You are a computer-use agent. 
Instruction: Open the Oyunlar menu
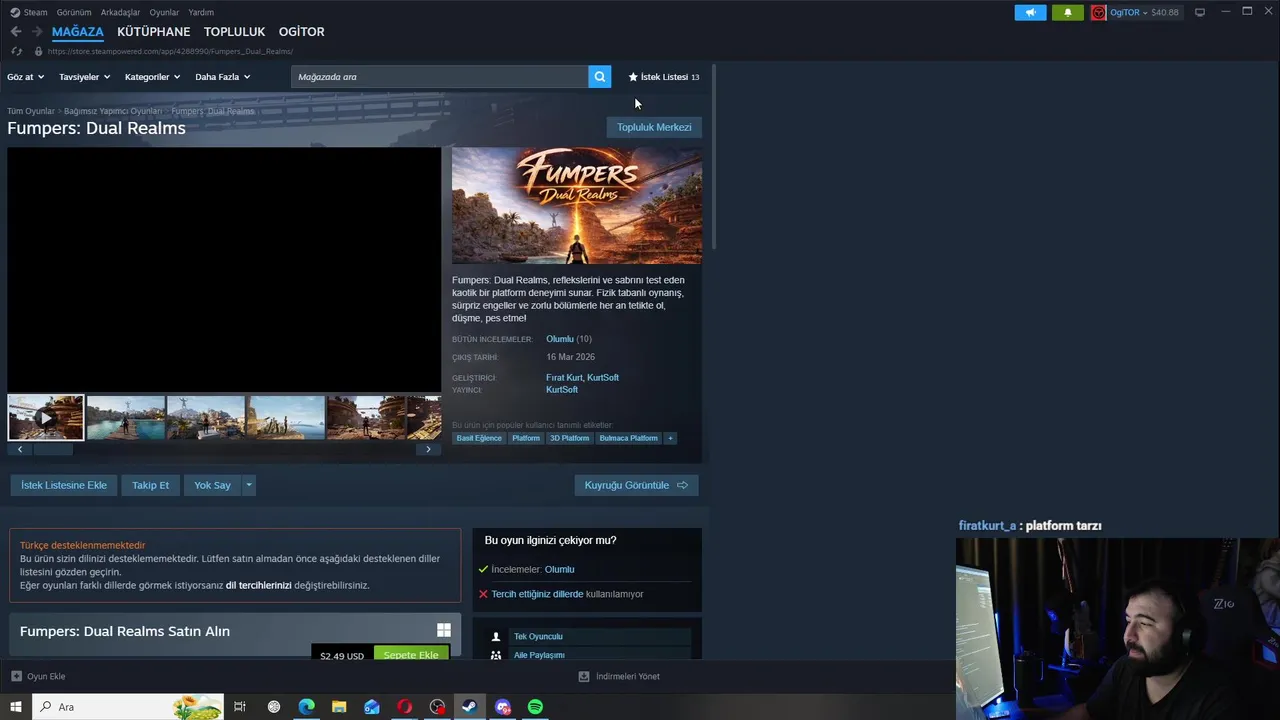pyautogui.click(x=164, y=12)
